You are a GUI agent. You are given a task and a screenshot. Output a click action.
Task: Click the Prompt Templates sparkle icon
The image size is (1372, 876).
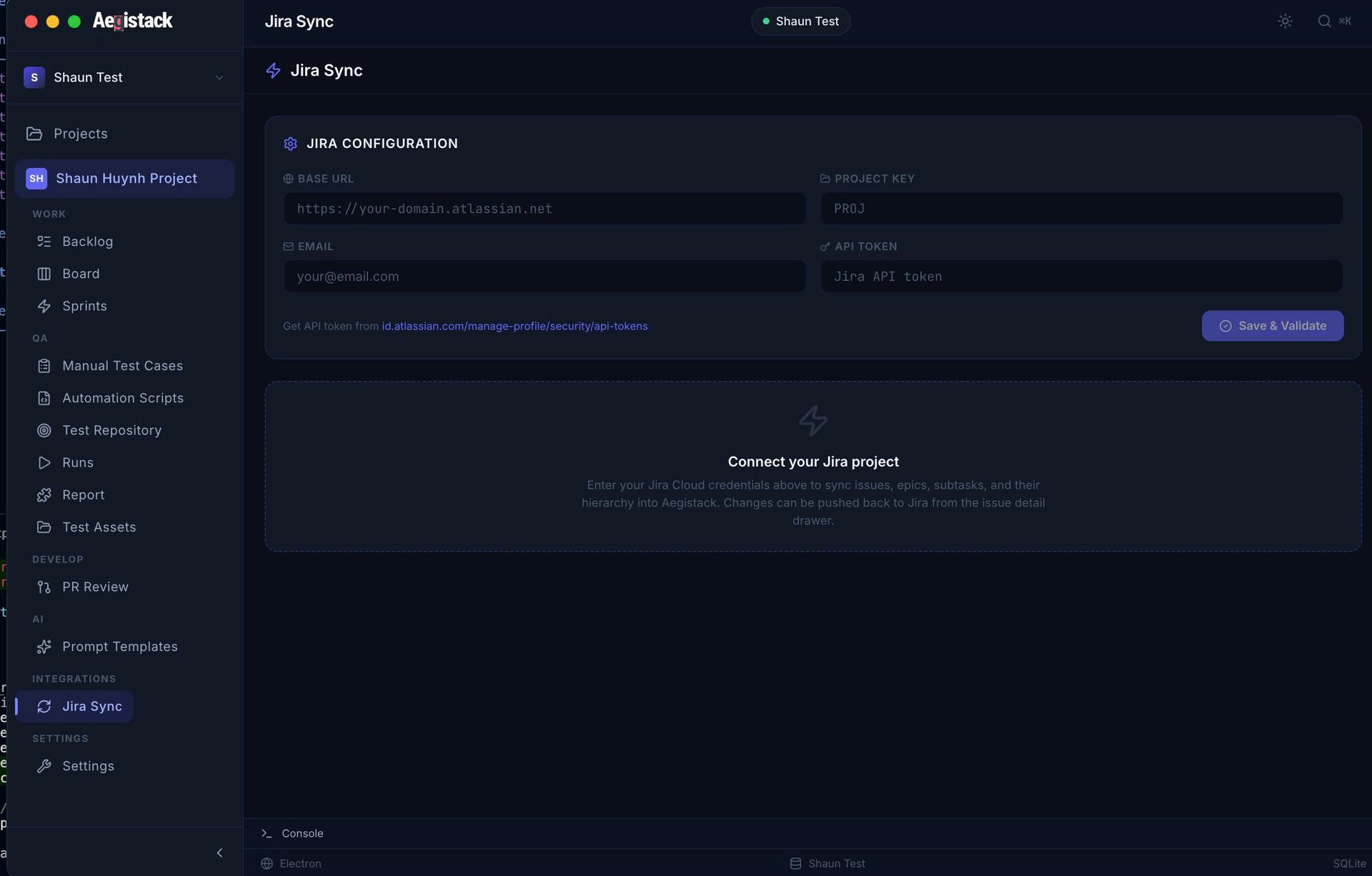44,647
